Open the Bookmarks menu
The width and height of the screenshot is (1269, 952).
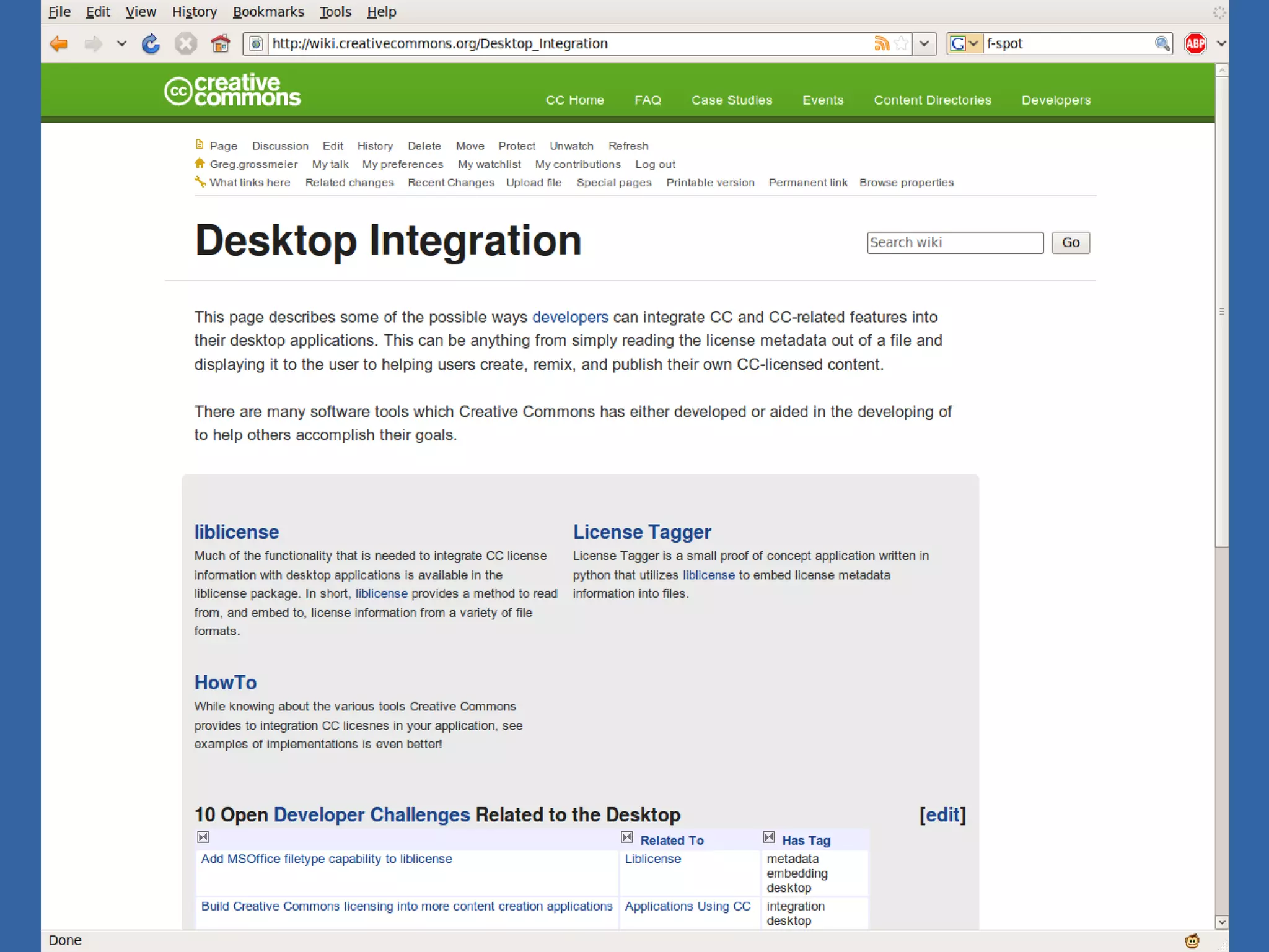point(268,12)
